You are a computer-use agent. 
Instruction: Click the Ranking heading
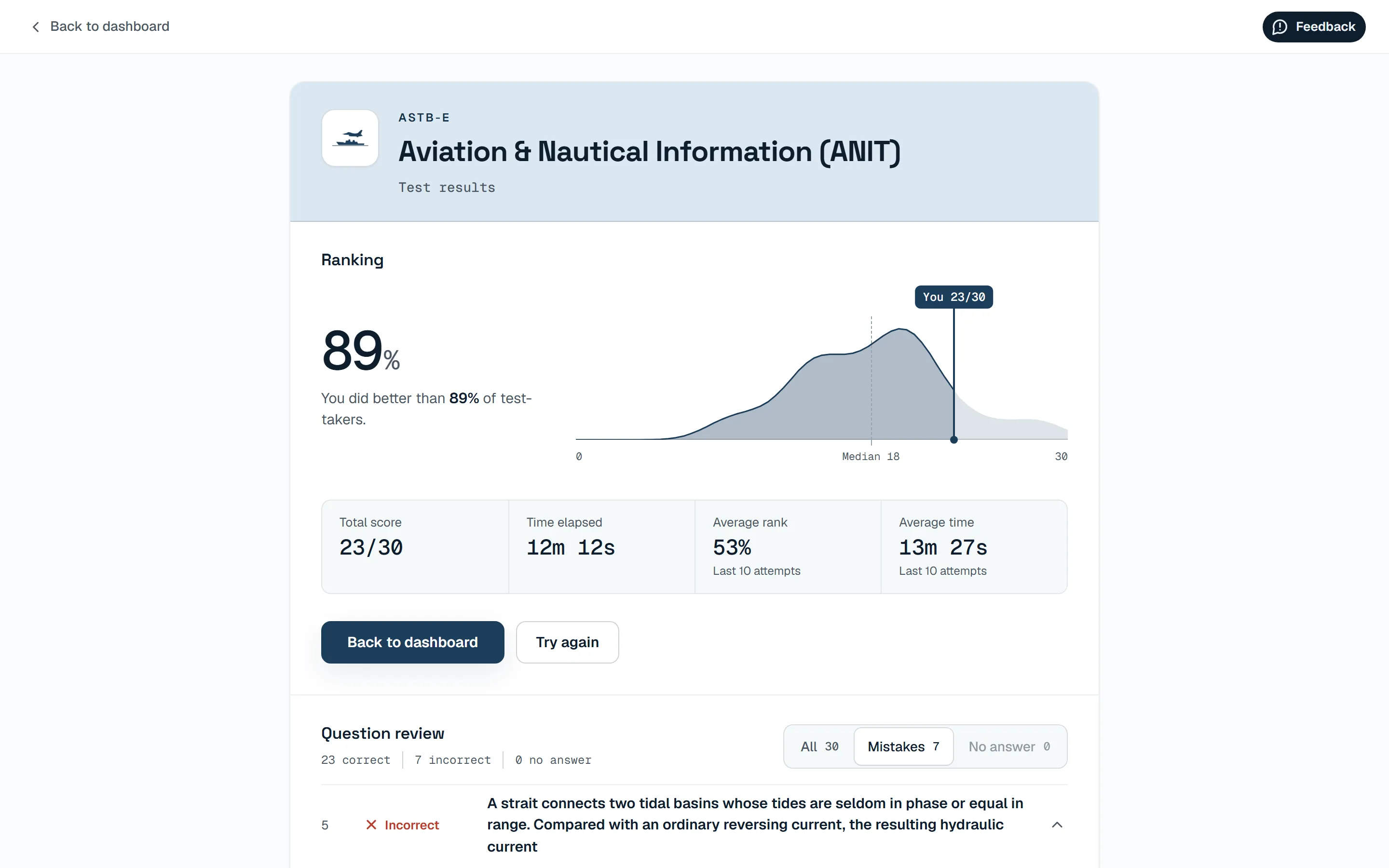pyautogui.click(x=352, y=260)
